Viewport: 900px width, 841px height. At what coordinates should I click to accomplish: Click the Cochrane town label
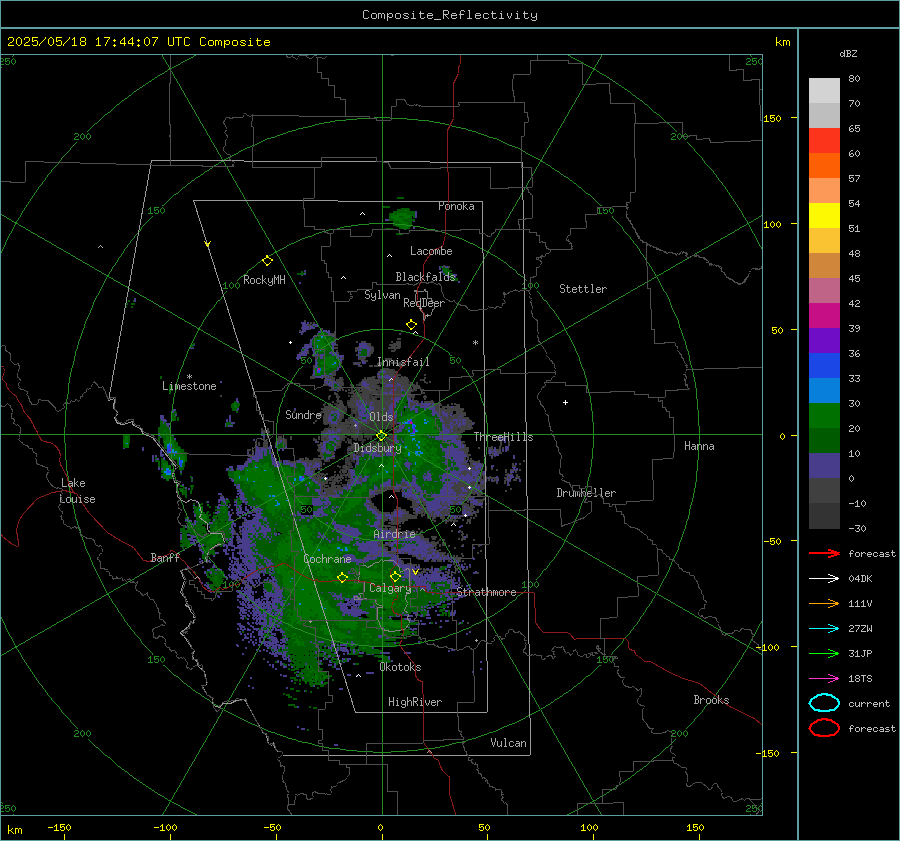coord(327,559)
